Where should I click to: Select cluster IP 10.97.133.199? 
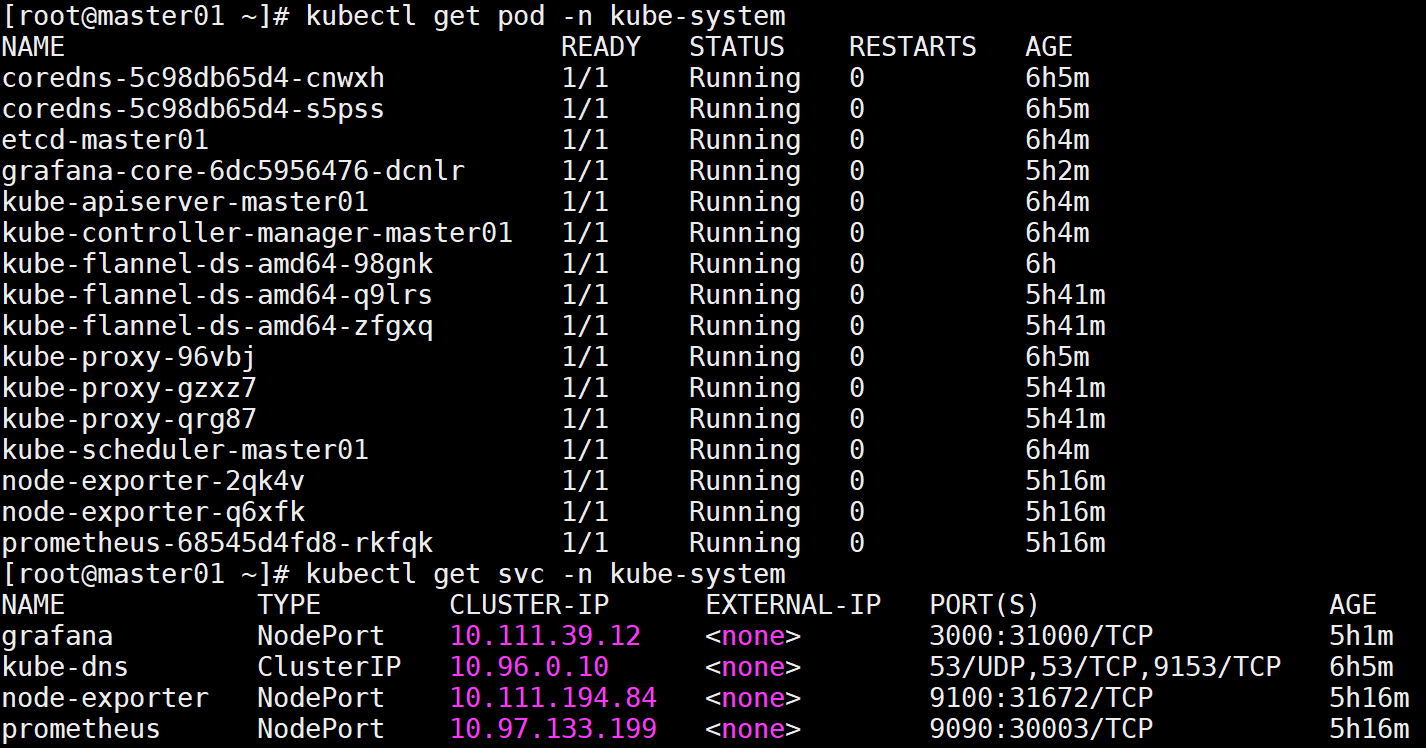(x=553, y=729)
